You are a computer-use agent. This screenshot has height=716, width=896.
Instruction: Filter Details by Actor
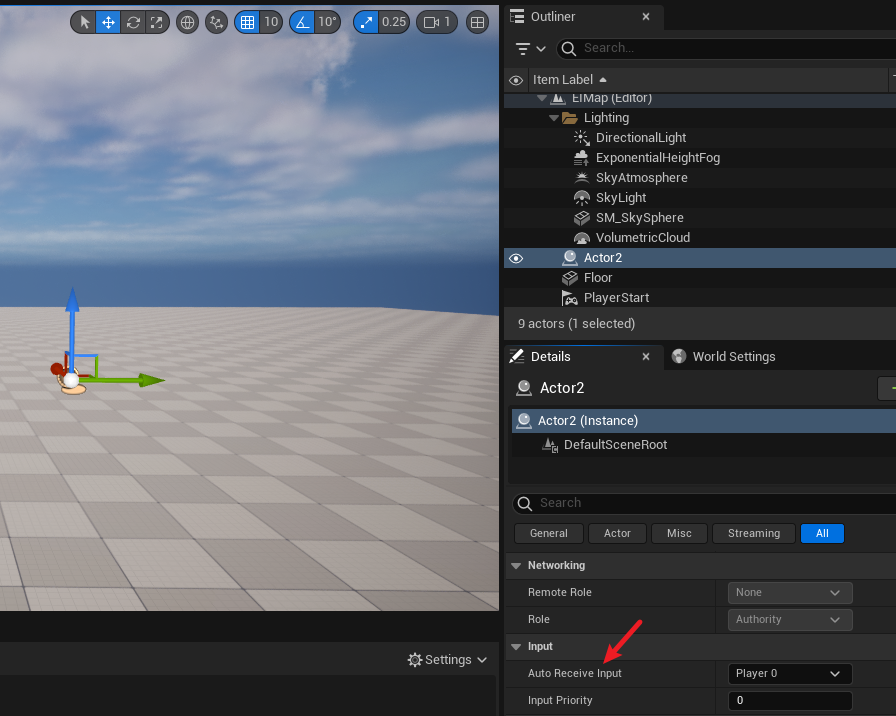pos(617,533)
